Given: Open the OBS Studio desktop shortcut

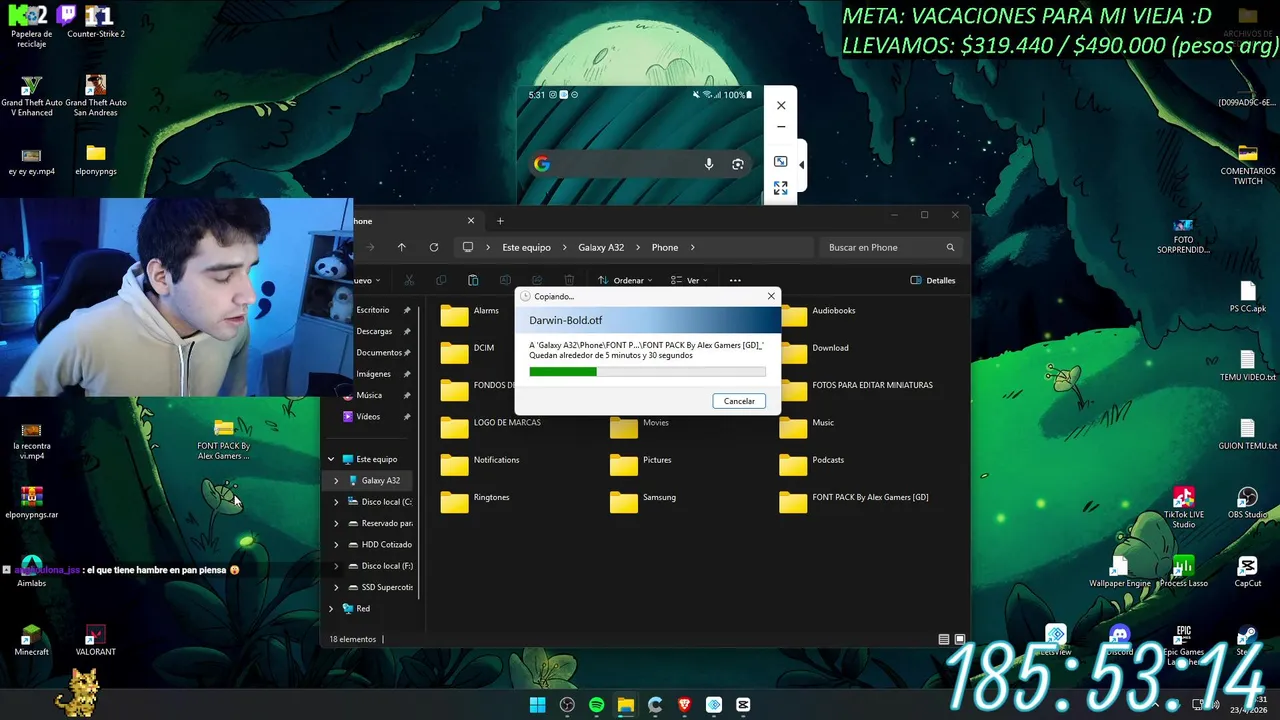Looking at the screenshot, I should tap(1247, 503).
